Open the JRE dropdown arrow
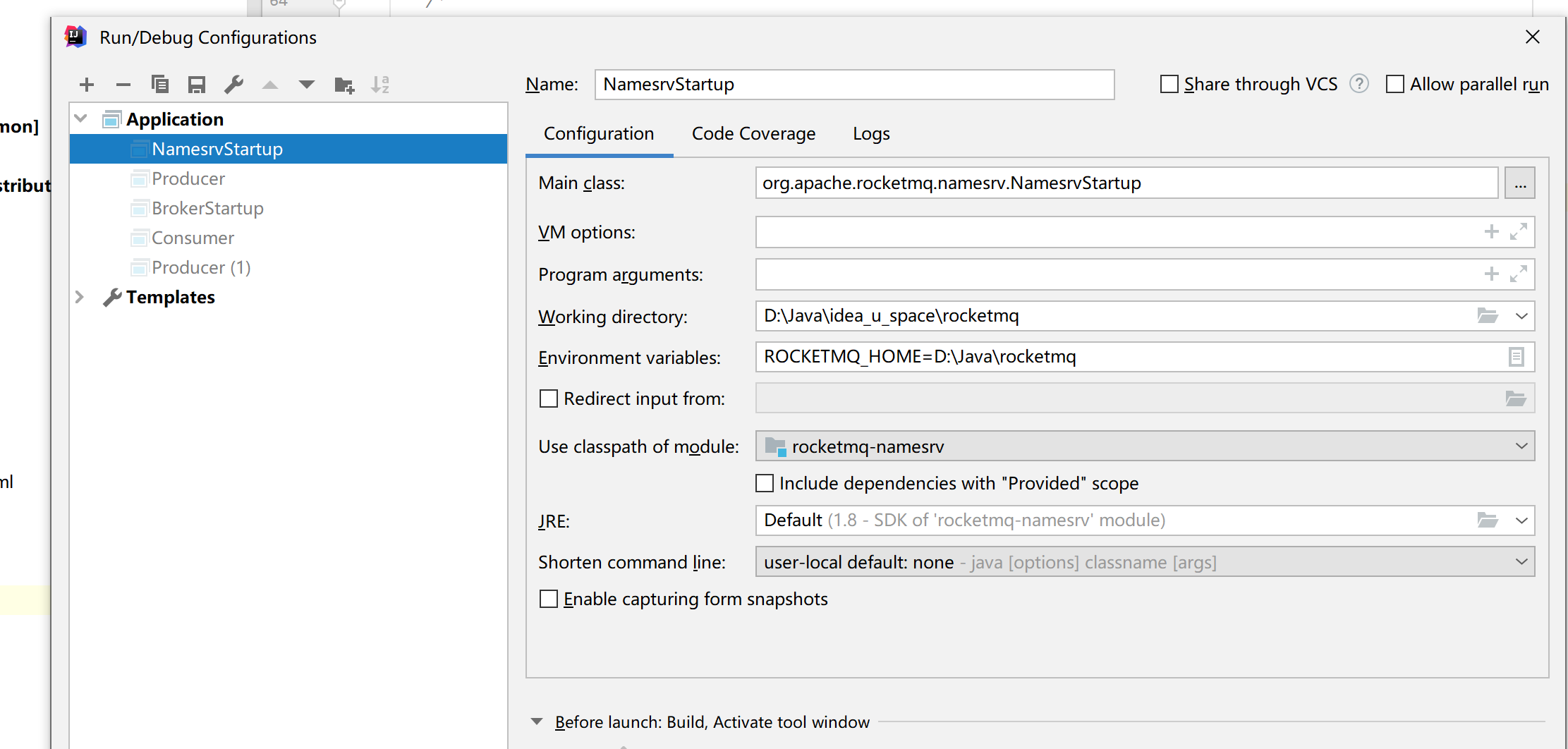Viewport: 1568px width, 749px height. [x=1521, y=520]
